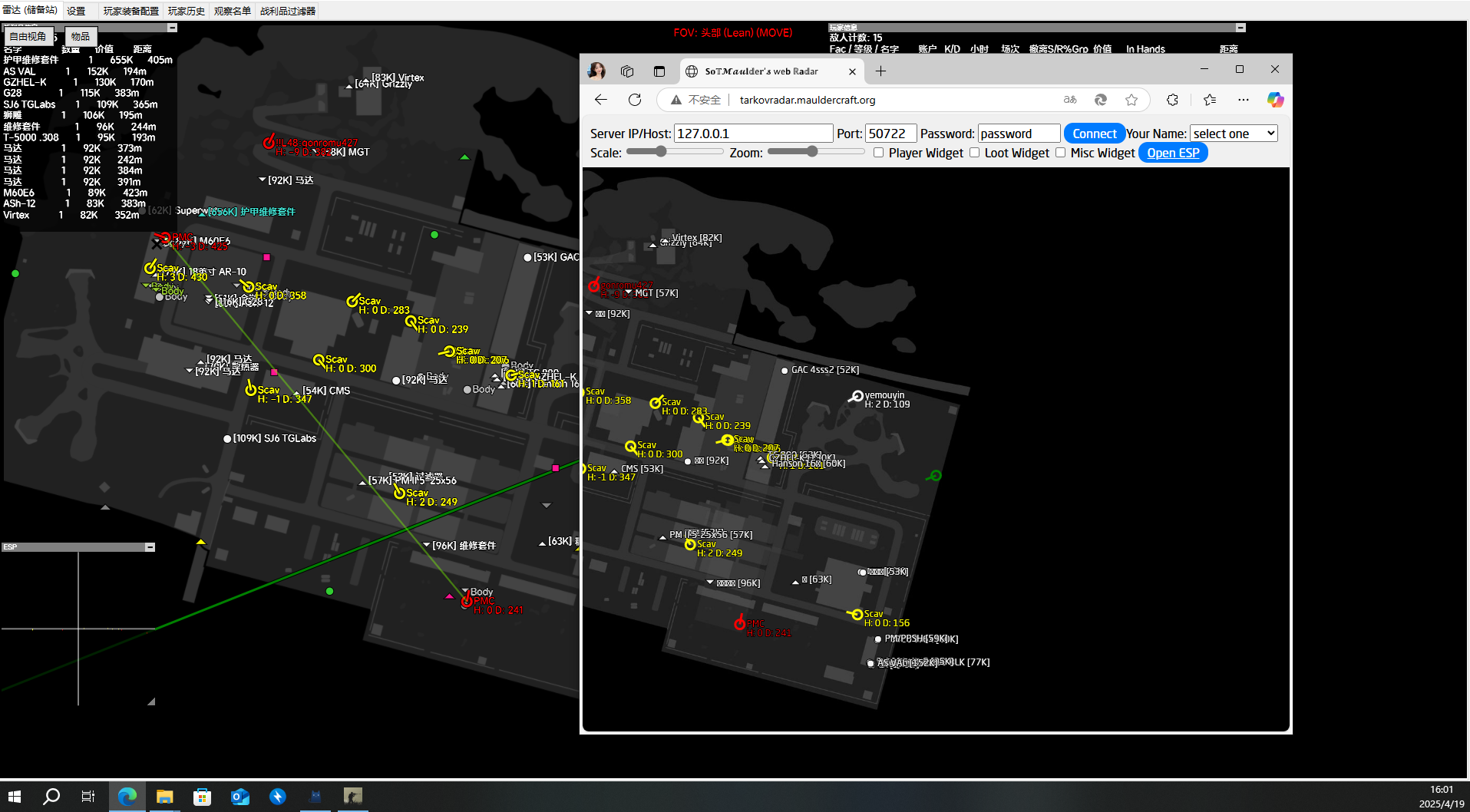Viewport: 1470px width, 812px height.
Task: Click the red PMC marker in web radar
Action: [x=740, y=622]
